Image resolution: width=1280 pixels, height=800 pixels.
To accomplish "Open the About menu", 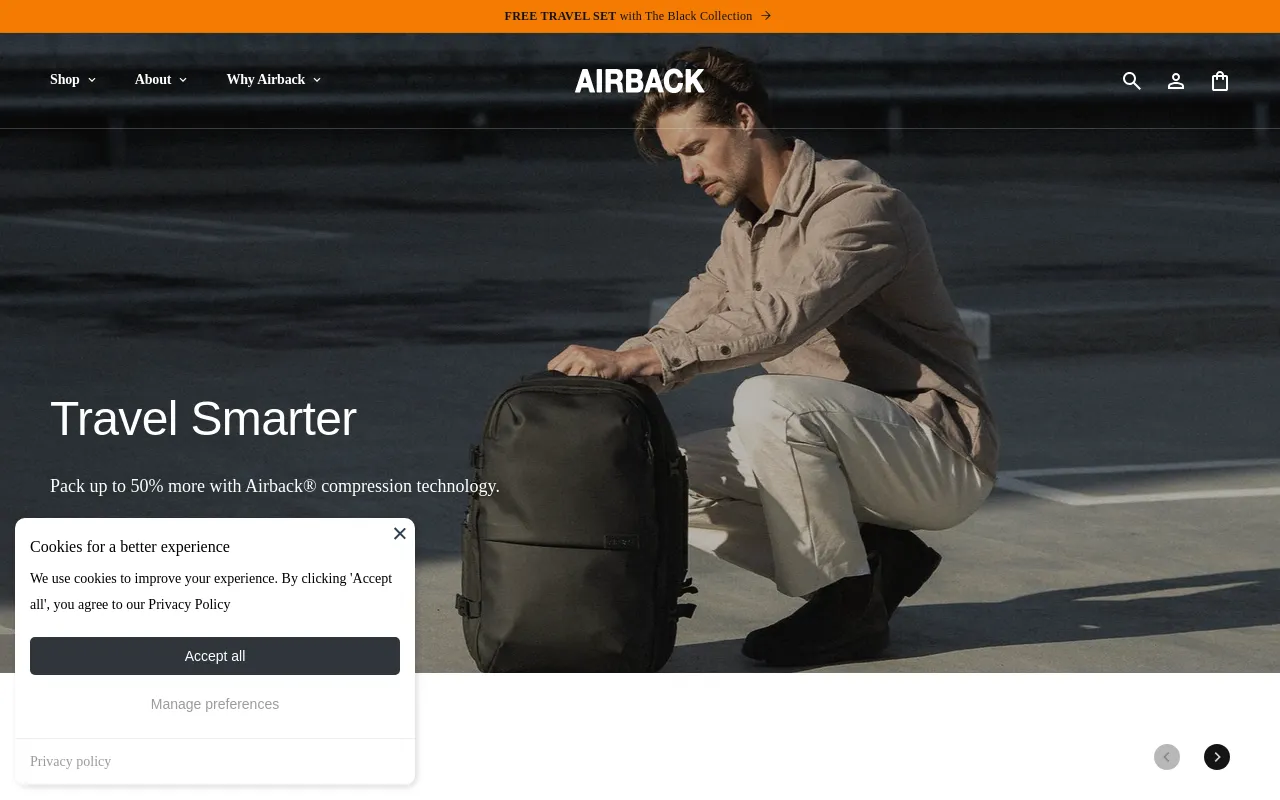I will (x=153, y=80).
